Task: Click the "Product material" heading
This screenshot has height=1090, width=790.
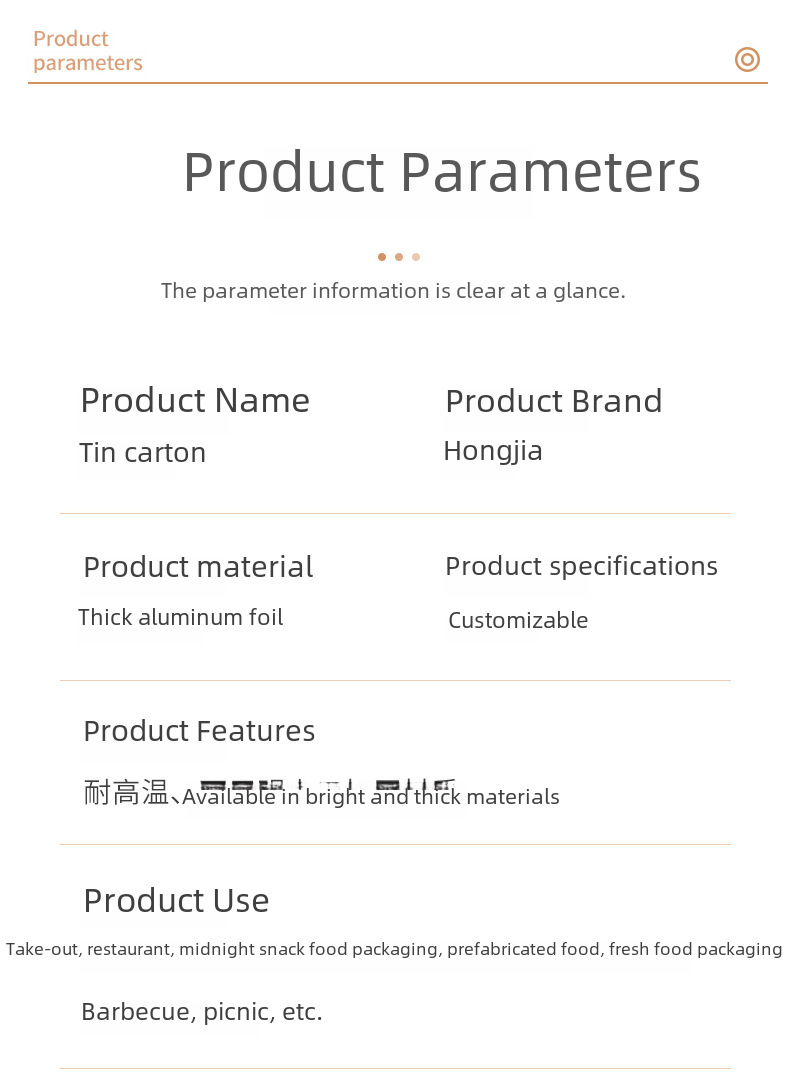Action: 198,567
